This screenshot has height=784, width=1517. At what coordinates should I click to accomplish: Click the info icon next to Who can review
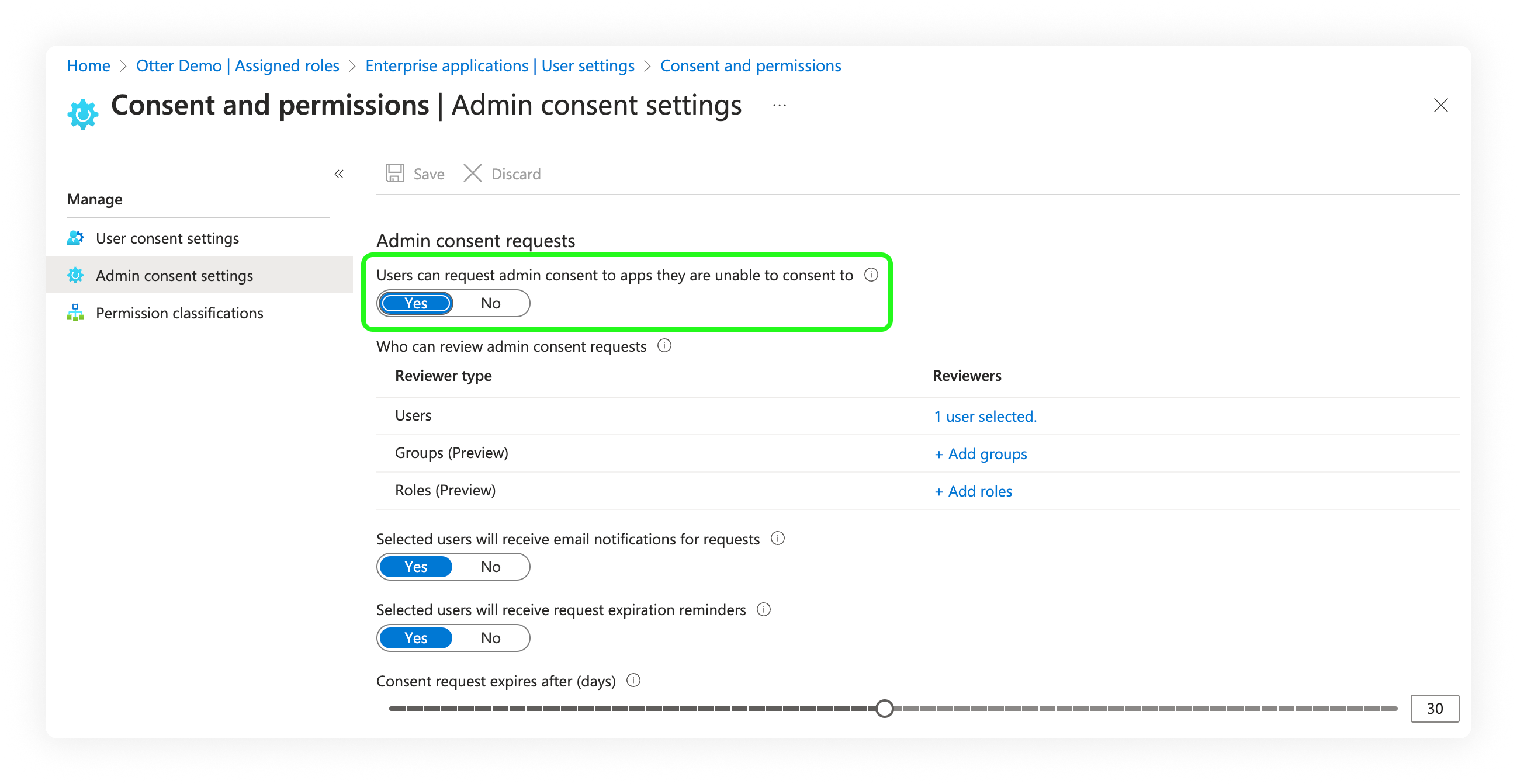[x=664, y=346]
